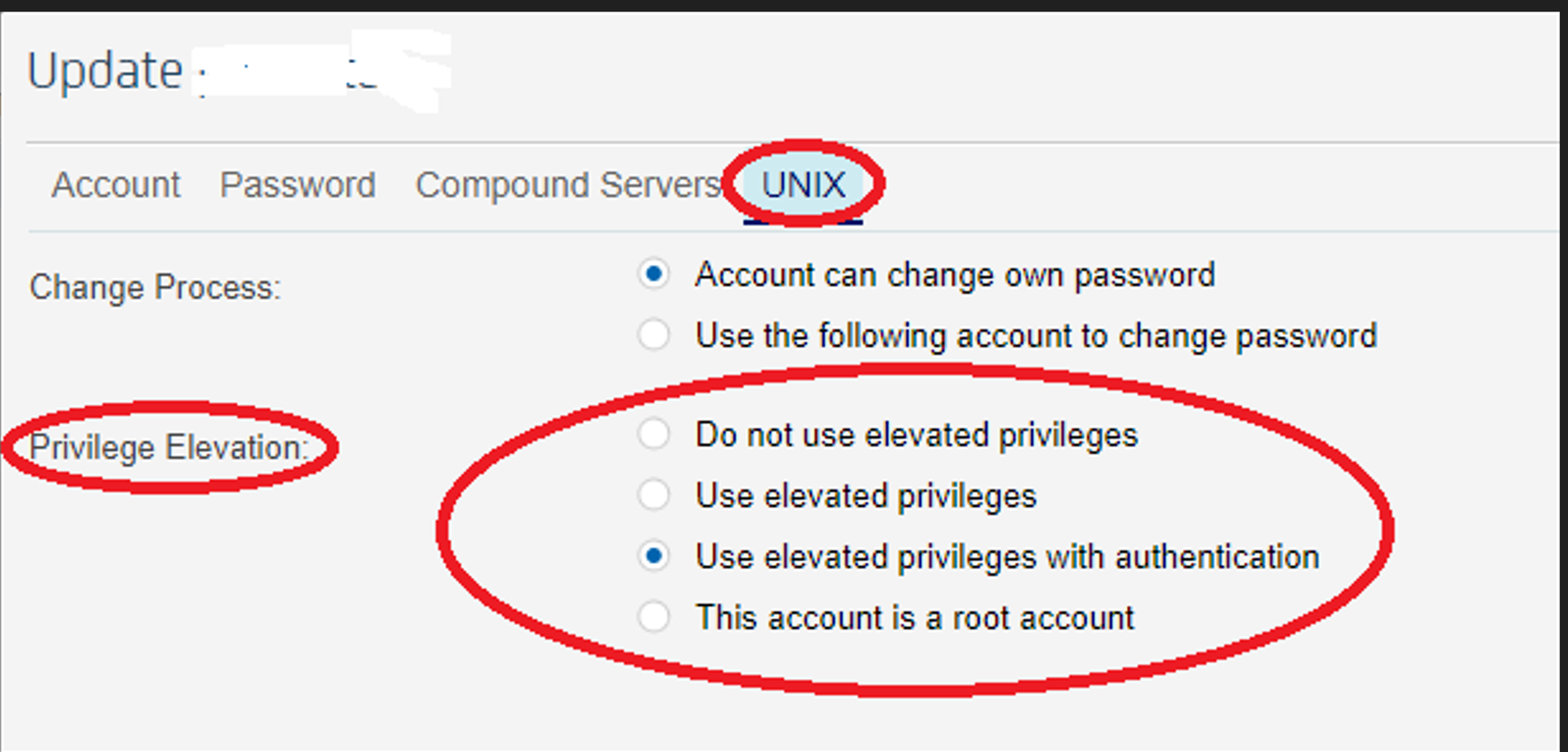Click the 'Update' page heading

click(x=105, y=71)
